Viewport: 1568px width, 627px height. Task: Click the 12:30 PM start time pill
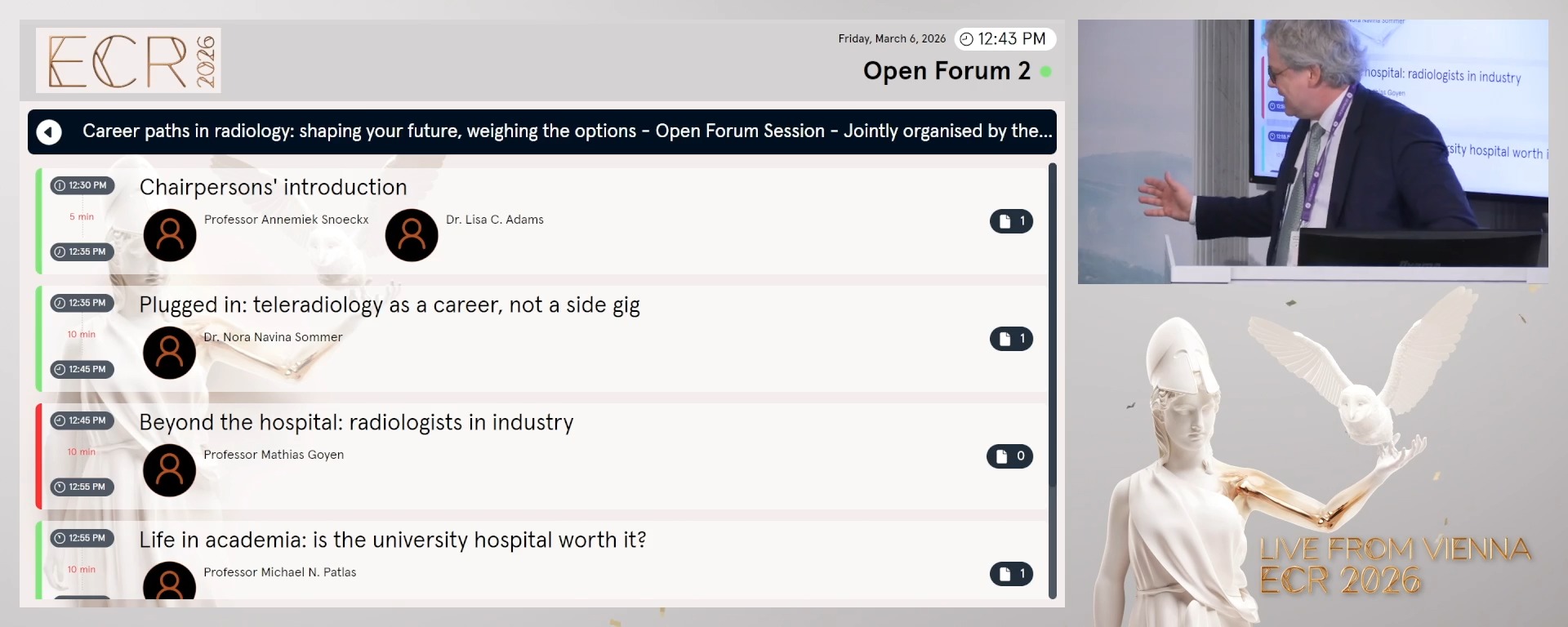(x=82, y=185)
